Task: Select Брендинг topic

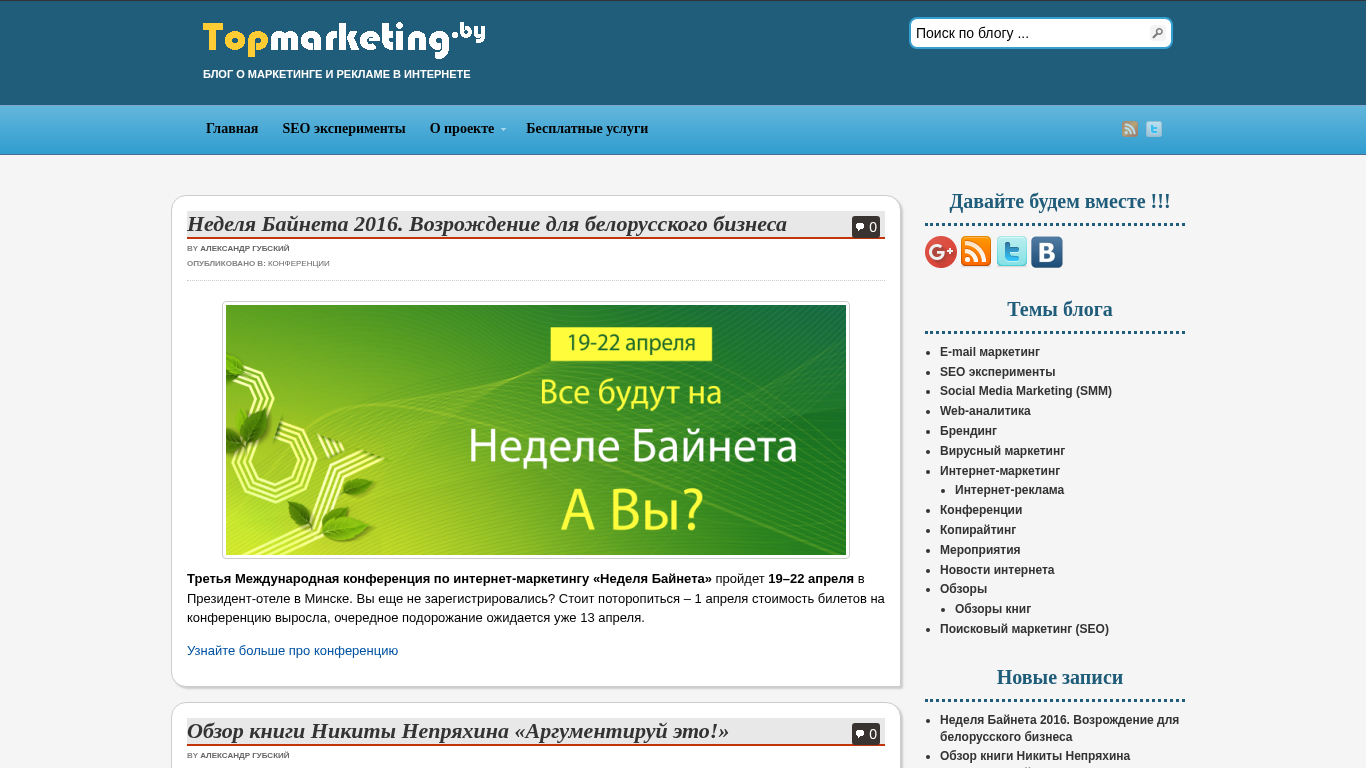Action: [968, 431]
